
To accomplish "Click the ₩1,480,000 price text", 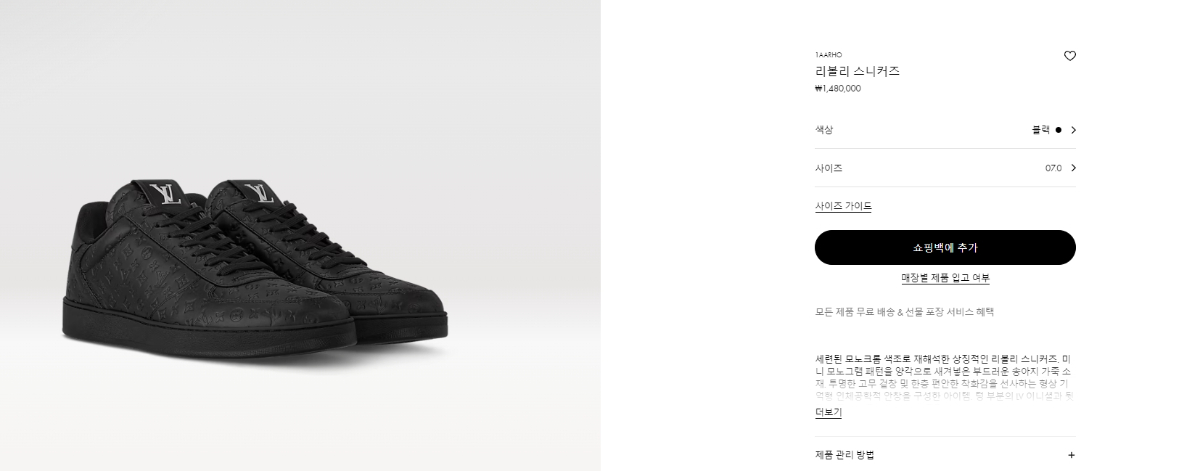I will (x=838, y=88).
